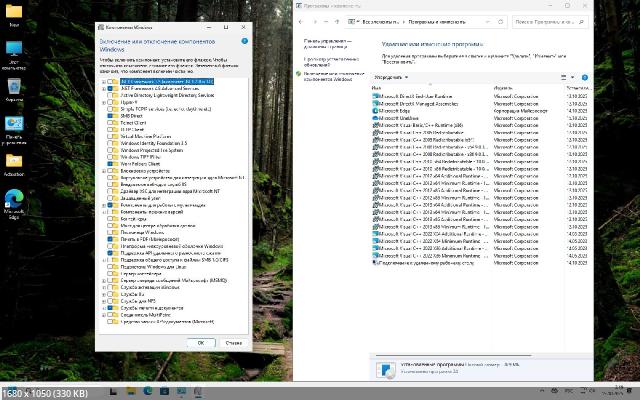Open the Activation folder on the desktop
Image resolution: width=640 pixels, height=400 pixels.
coord(14,161)
